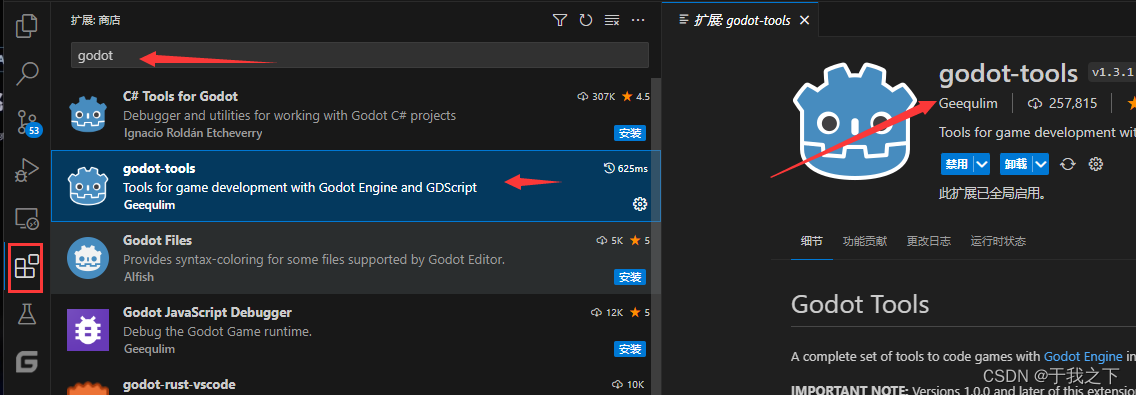Open Source Control with 53 badge
The width and height of the screenshot is (1136, 395).
28,122
